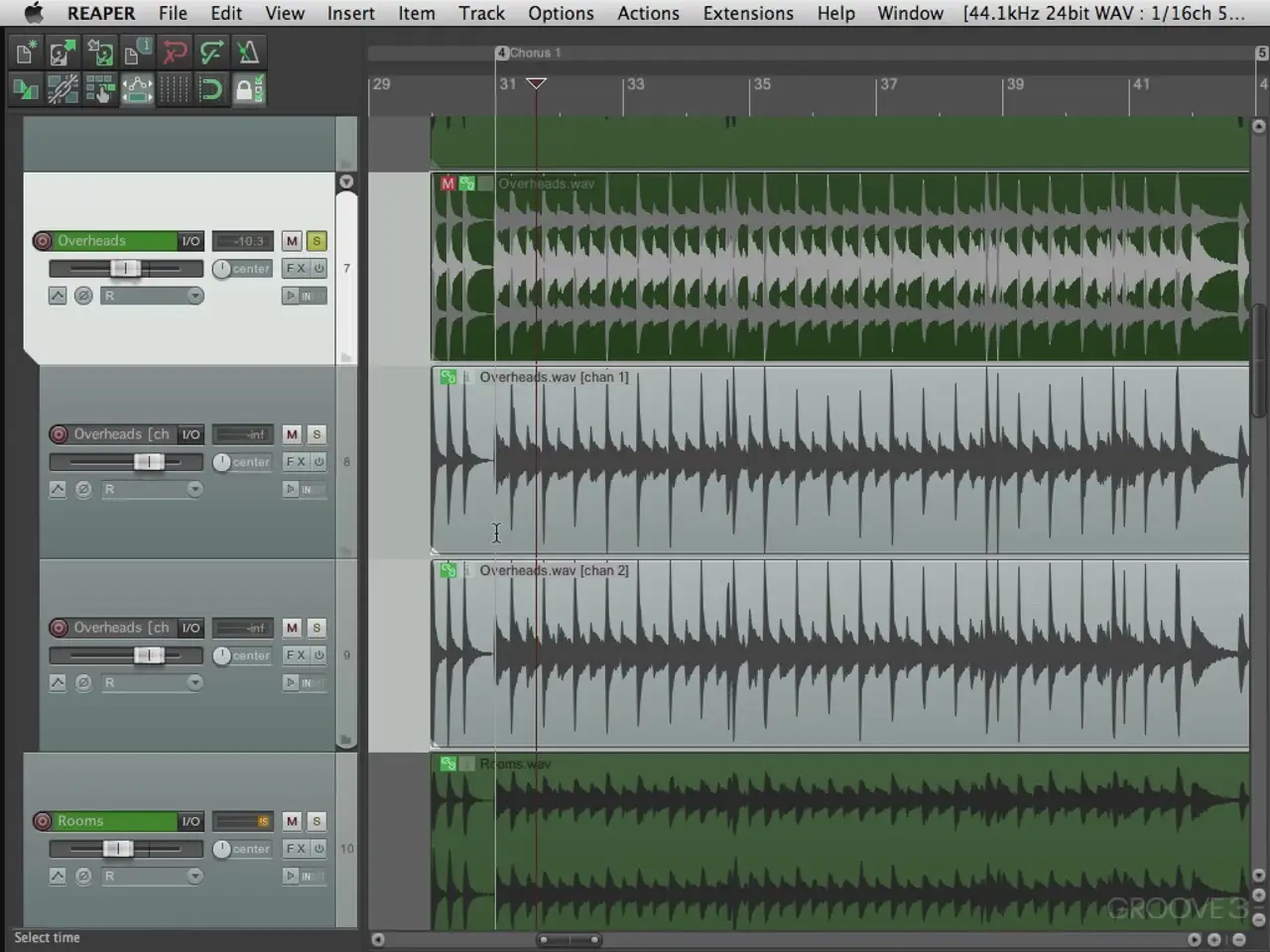Click the FX icon on the Overheads.wav [chan 1] item
The image size is (1270, 952).
click(448, 377)
